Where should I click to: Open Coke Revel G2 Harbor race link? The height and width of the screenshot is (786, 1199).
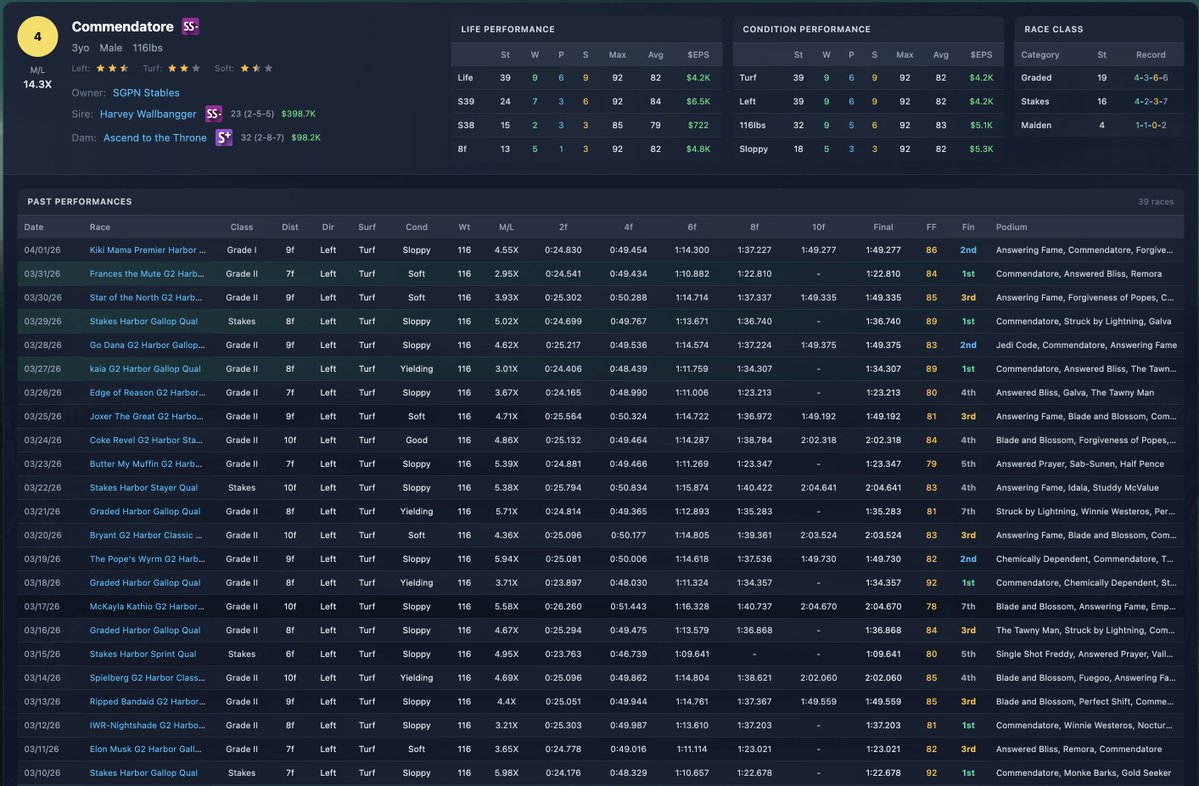pyautogui.click(x=146, y=440)
